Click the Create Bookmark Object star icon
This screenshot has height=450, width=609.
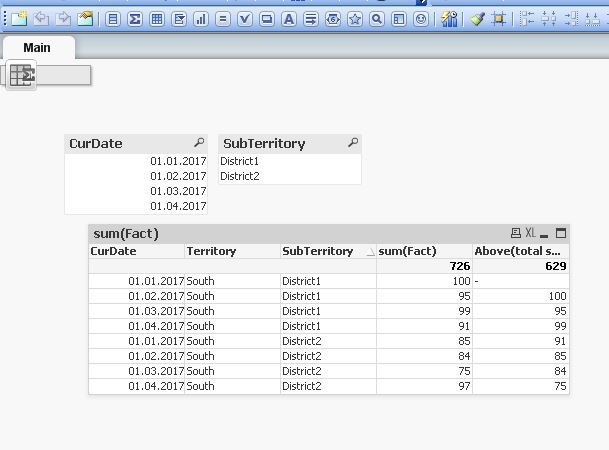[355, 19]
